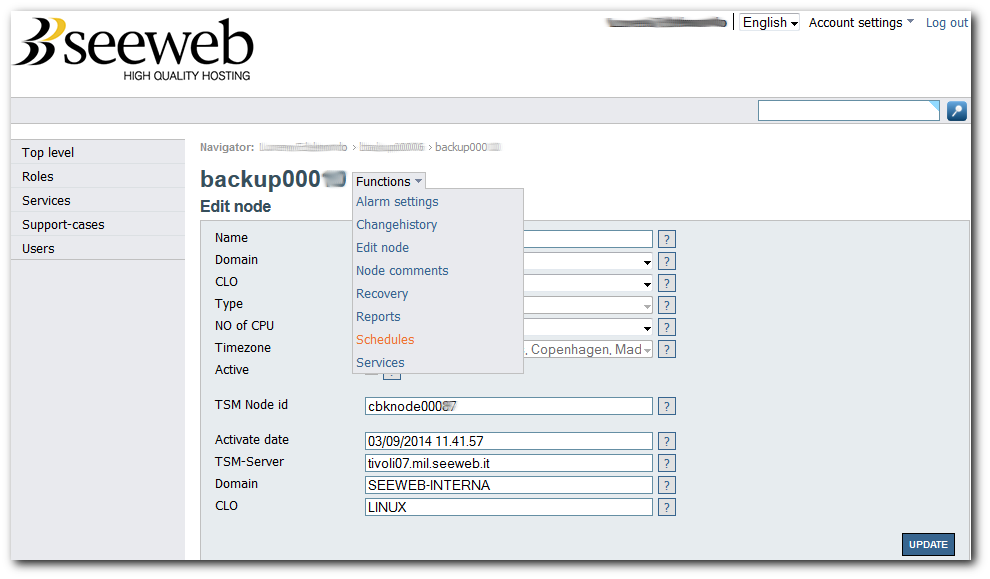
Task: Open help icon beside the Domain dropdown
Action: coord(667,261)
